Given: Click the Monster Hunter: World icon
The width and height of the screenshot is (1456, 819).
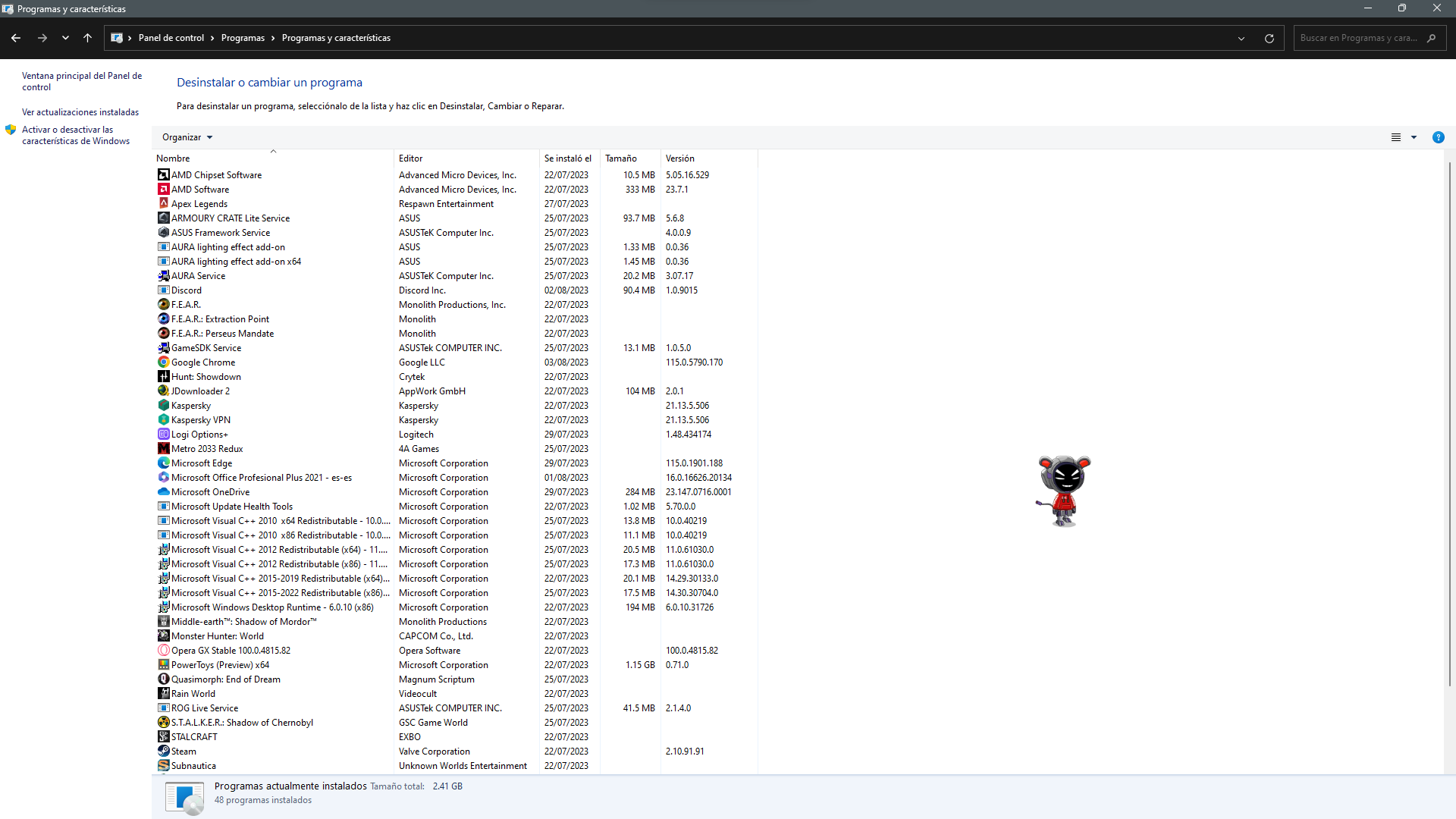Looking at the screenshot, I should pos(163,636).
